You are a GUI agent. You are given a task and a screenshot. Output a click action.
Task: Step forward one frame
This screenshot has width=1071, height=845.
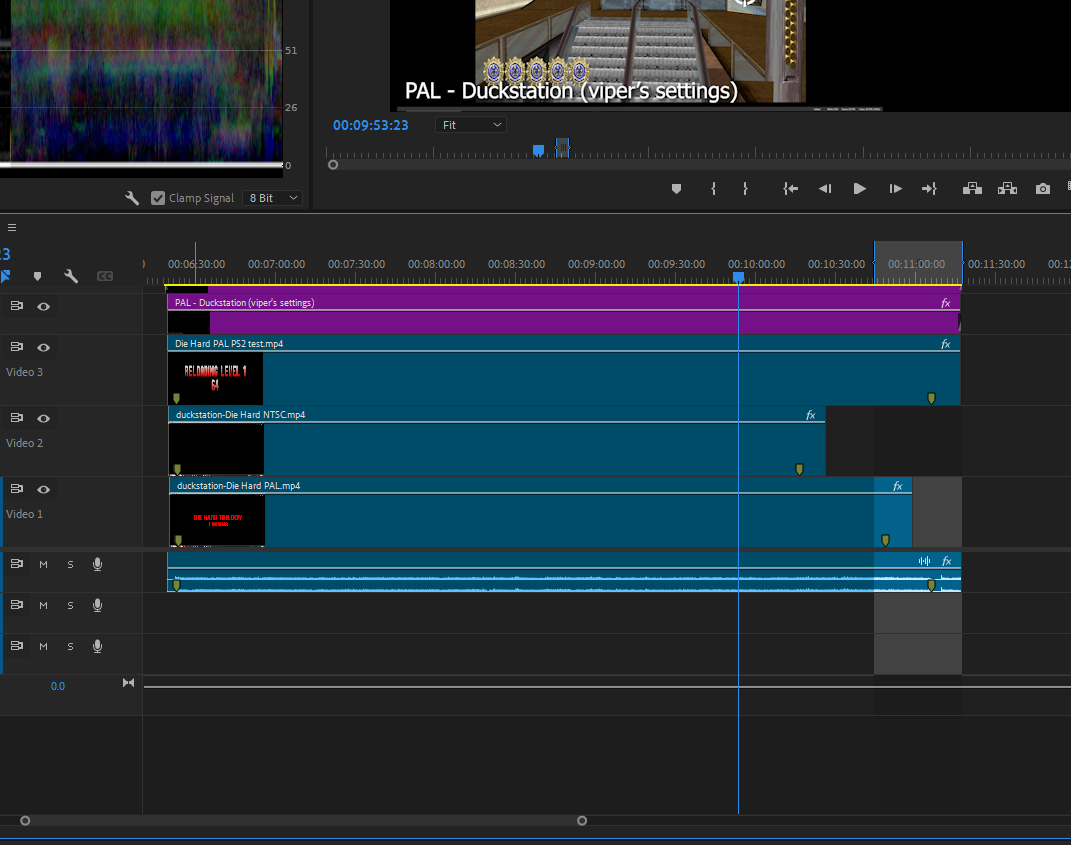895,189
